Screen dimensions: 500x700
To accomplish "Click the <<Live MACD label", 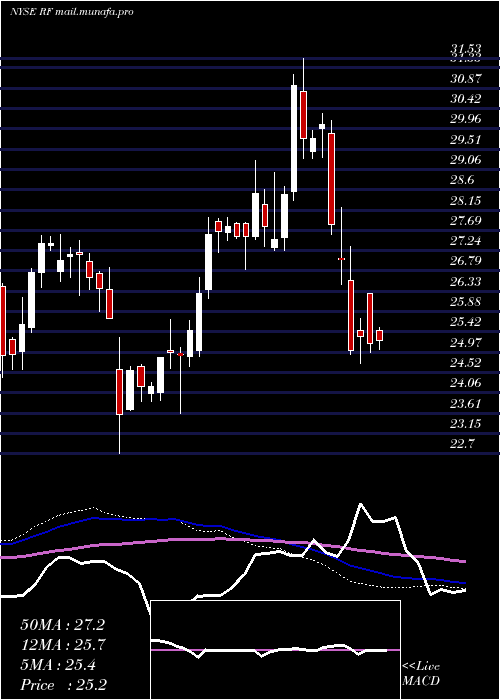I will (421, 674).
